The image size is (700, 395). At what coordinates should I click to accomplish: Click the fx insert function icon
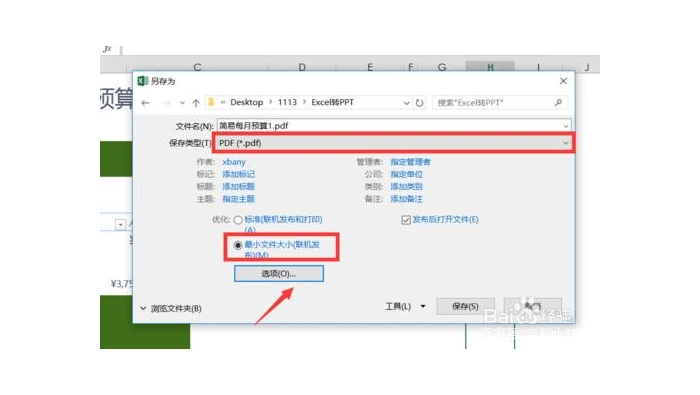point(107,49)
